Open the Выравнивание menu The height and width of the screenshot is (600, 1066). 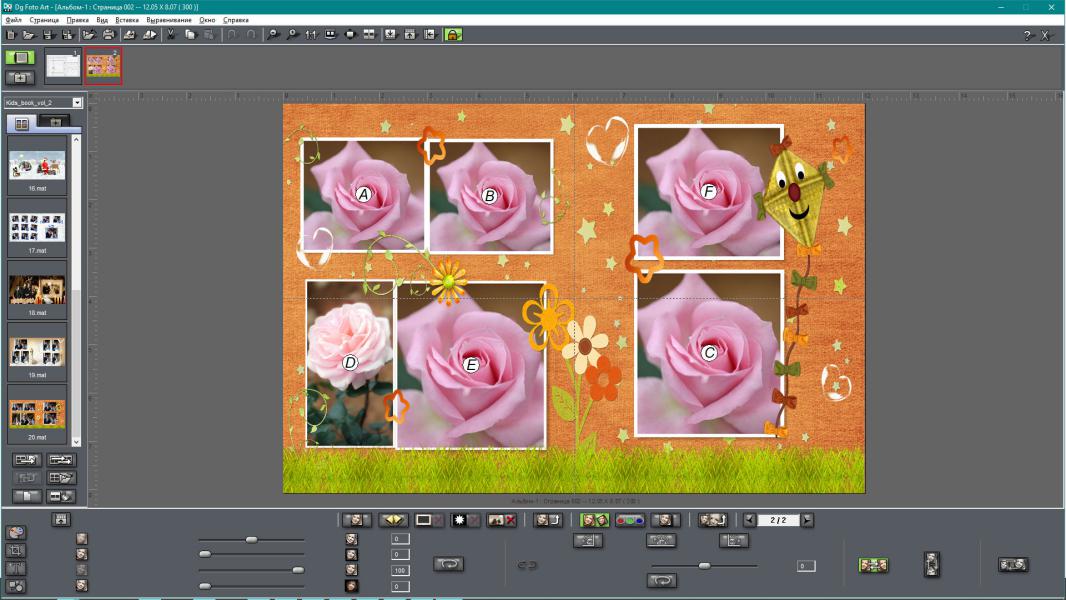[168, 20]
